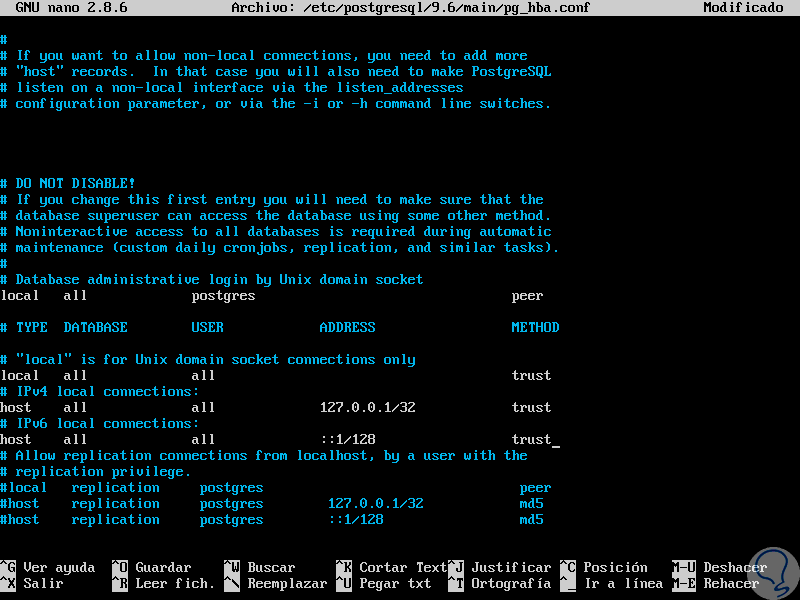Click the Modificado indicator in the title bar
Image resolution: width=800 pixels, height=600 pixels.
(745, 7)
